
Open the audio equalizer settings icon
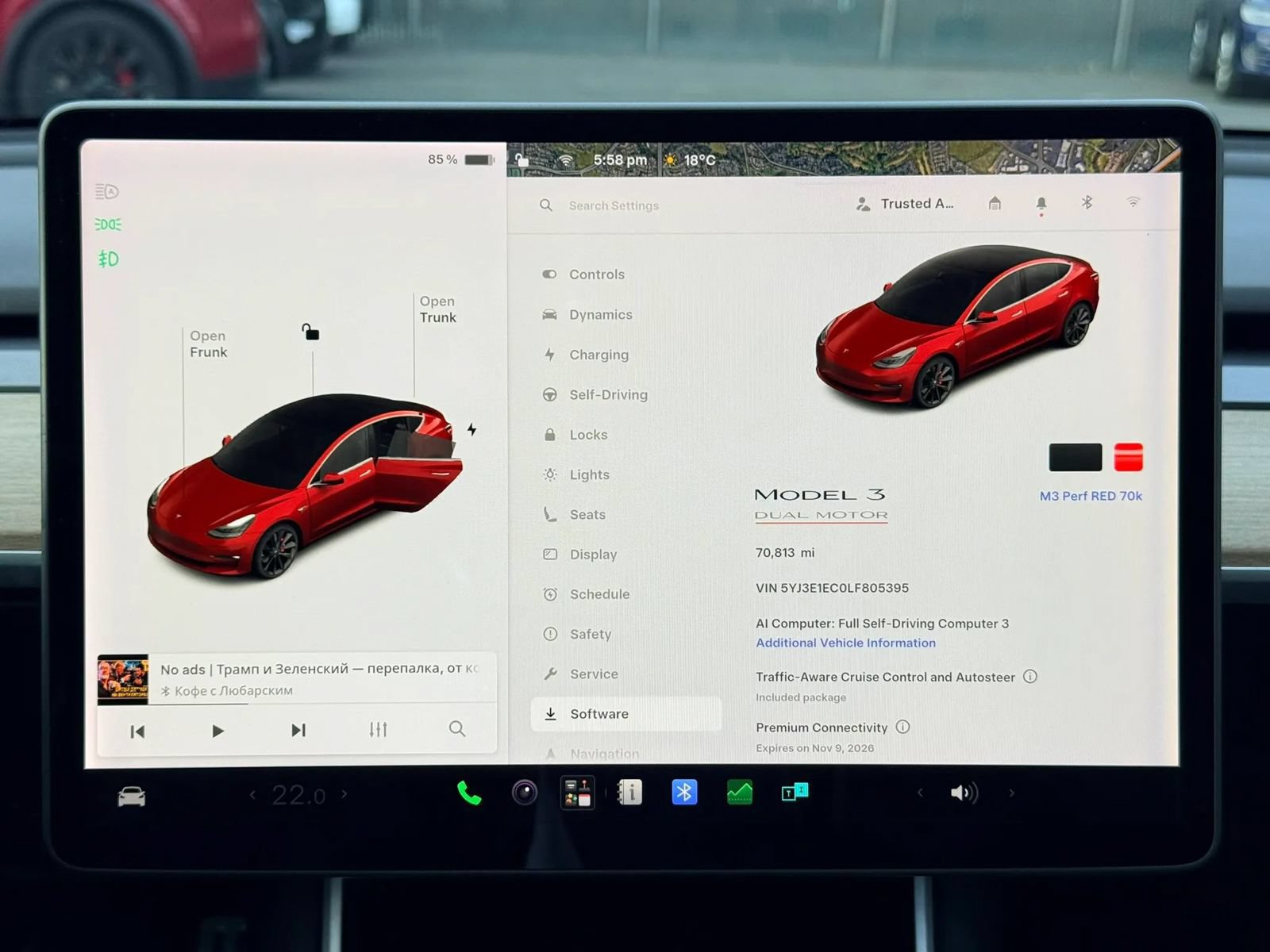pos(378,729)
